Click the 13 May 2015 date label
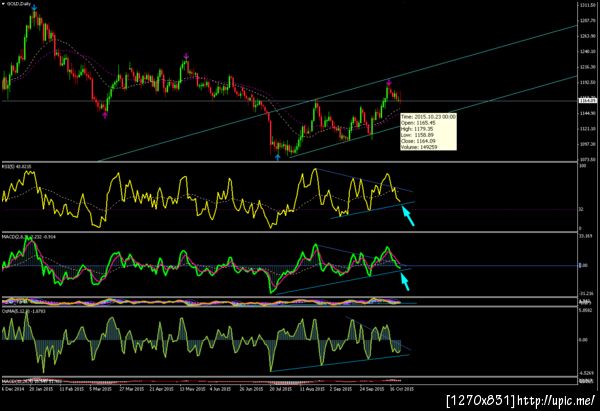 point(192,389)
